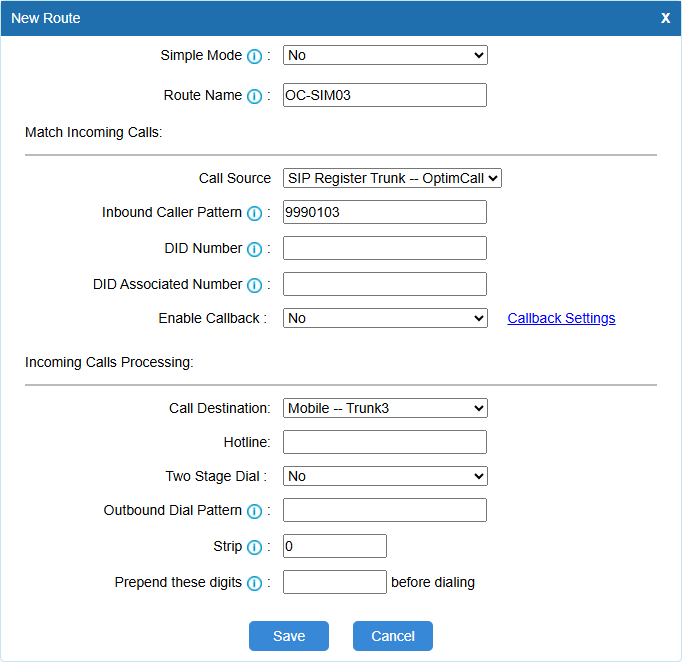
Task: Open the Enable Callback dropdown
Action: coord(385,318)
